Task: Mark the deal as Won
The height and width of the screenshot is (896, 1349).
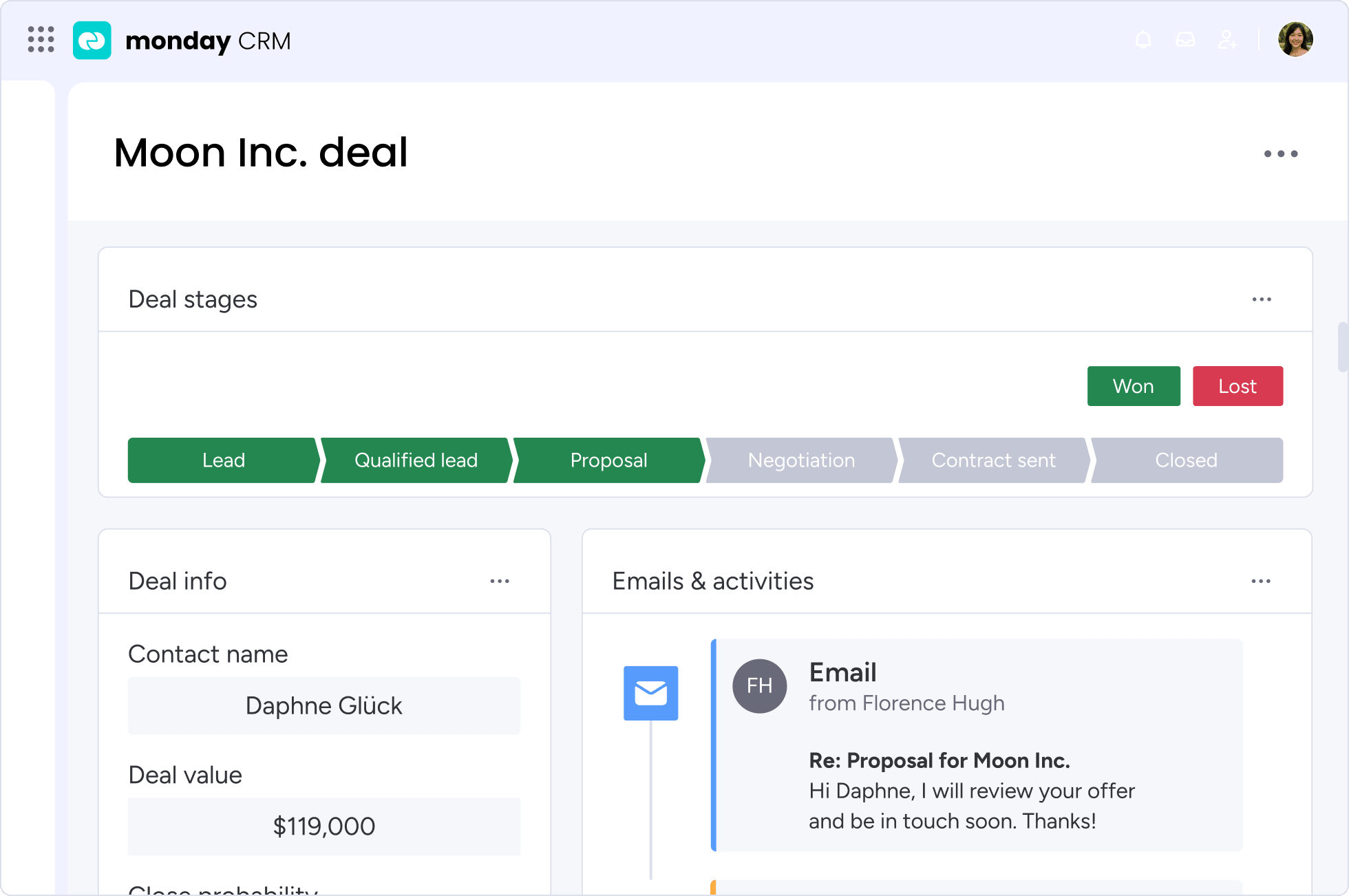Action: click(x=1133, y=386)
